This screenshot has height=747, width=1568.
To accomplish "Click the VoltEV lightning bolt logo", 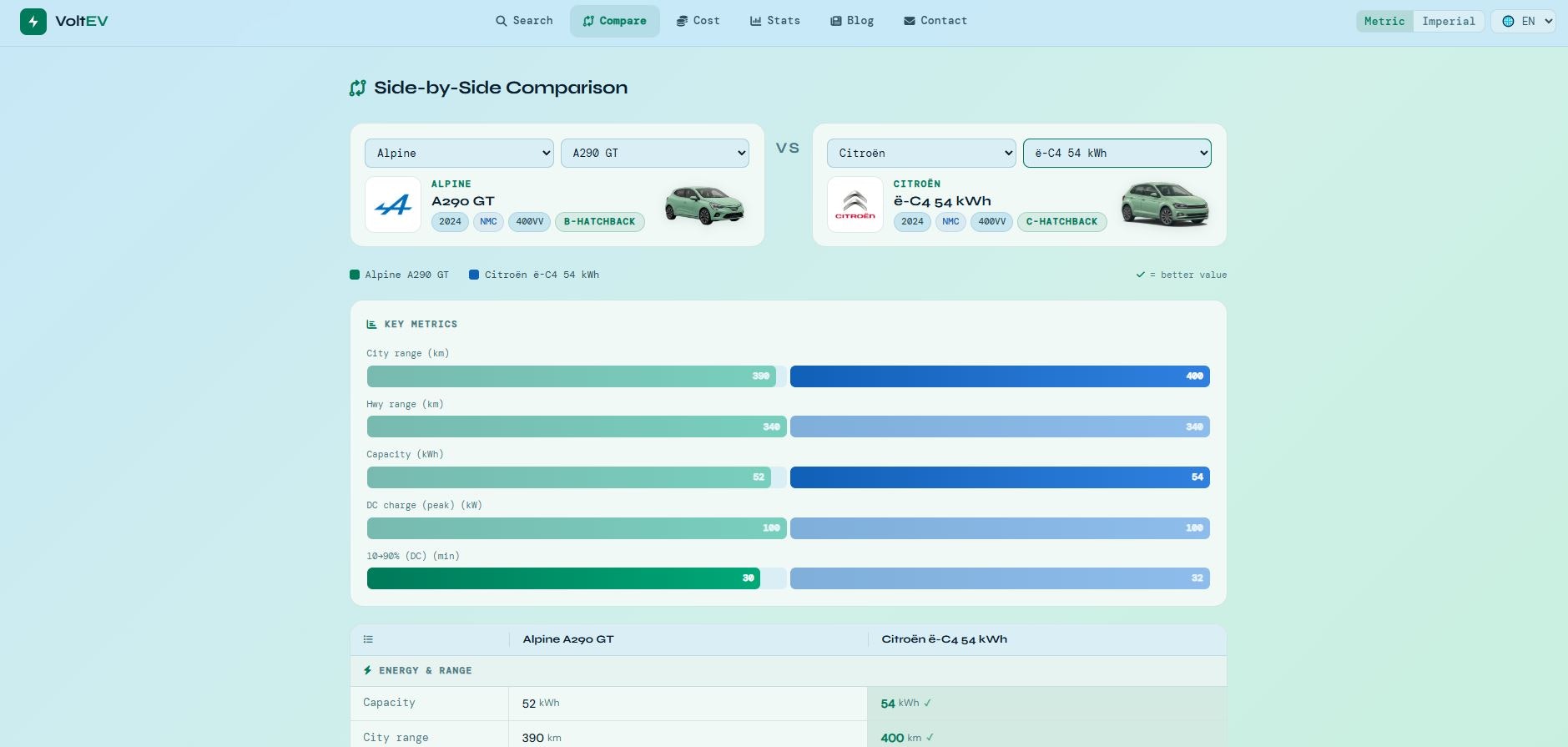I will click(33, 22).
